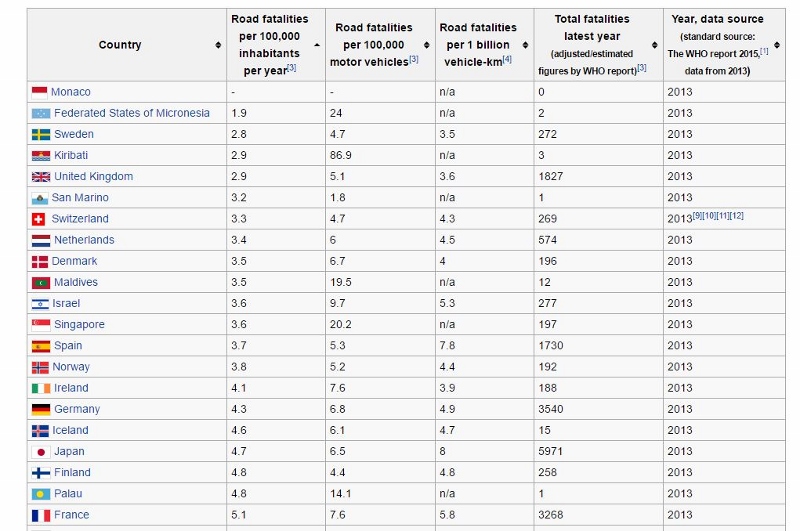Open reference [1] next to WHO report 2015
The height and width of the screenshot is (531, 800).
coord(764,51)
